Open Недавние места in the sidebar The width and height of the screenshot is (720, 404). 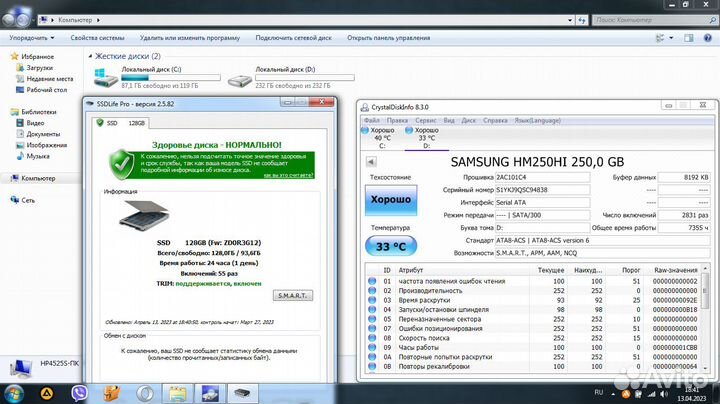(x=50, y=79)
